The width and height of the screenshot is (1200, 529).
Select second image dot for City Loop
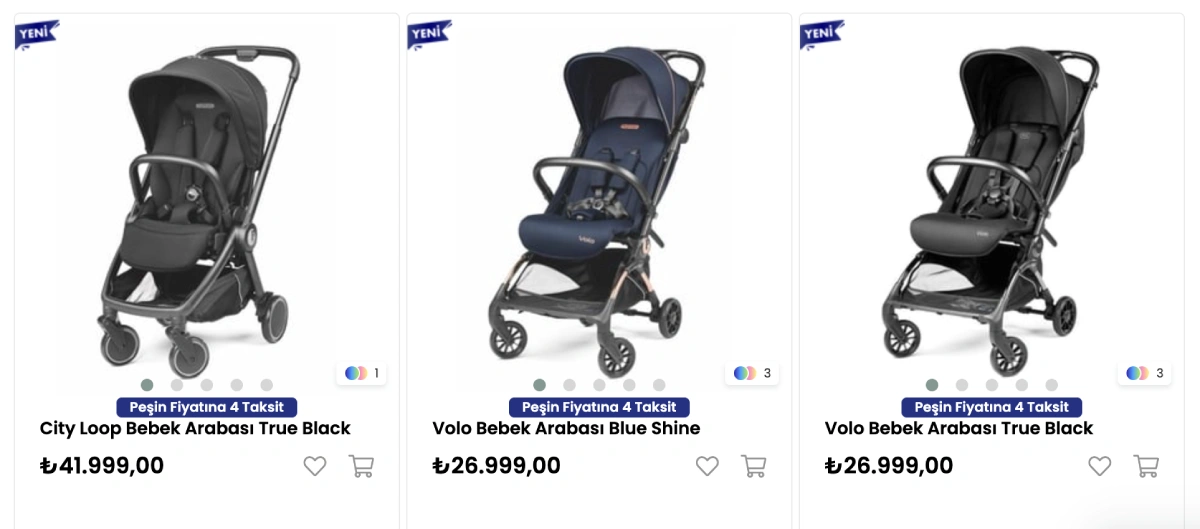click(x=177, y=385)
